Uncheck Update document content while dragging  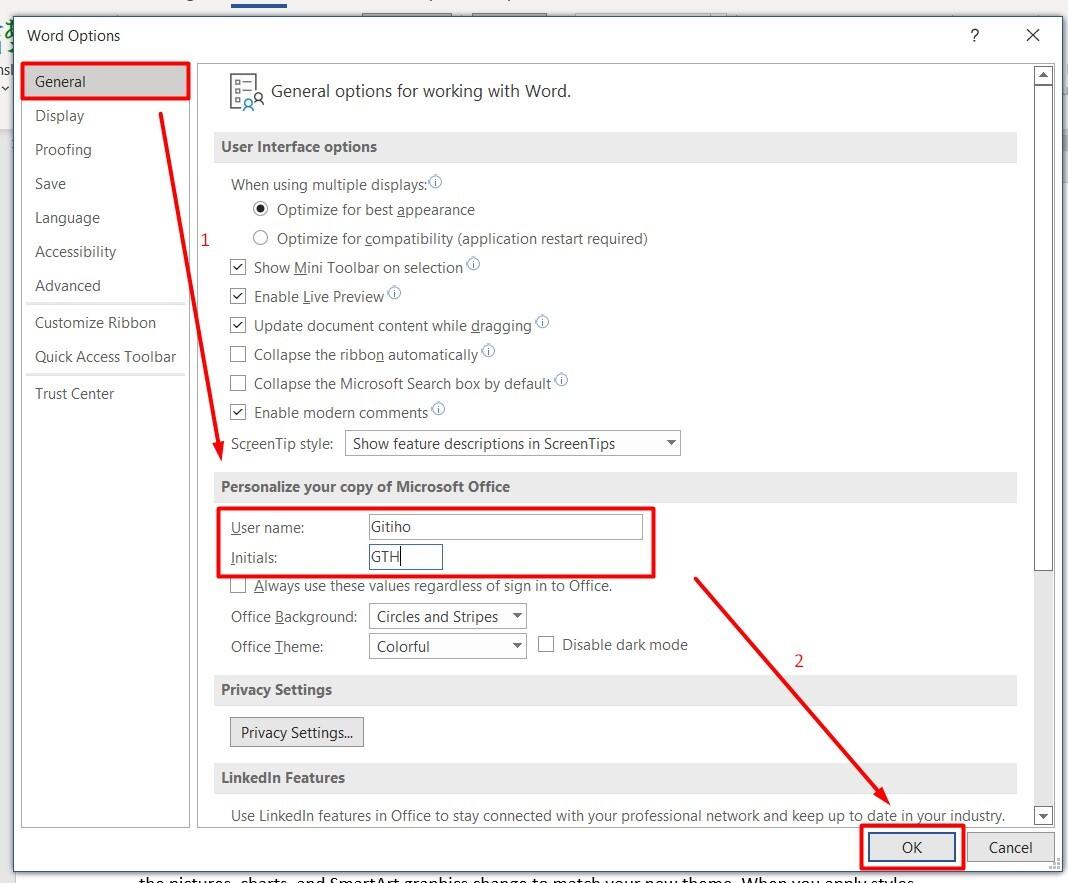tap(238, 325)
